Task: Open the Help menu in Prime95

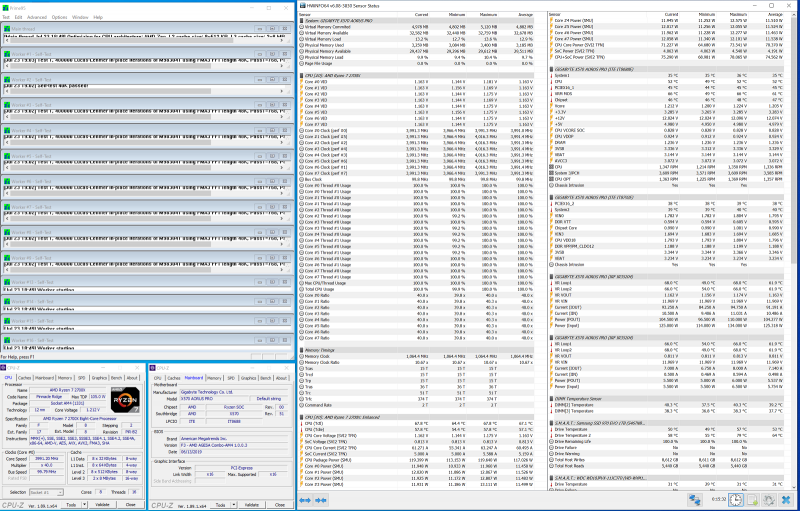Action: pos(98,17)
